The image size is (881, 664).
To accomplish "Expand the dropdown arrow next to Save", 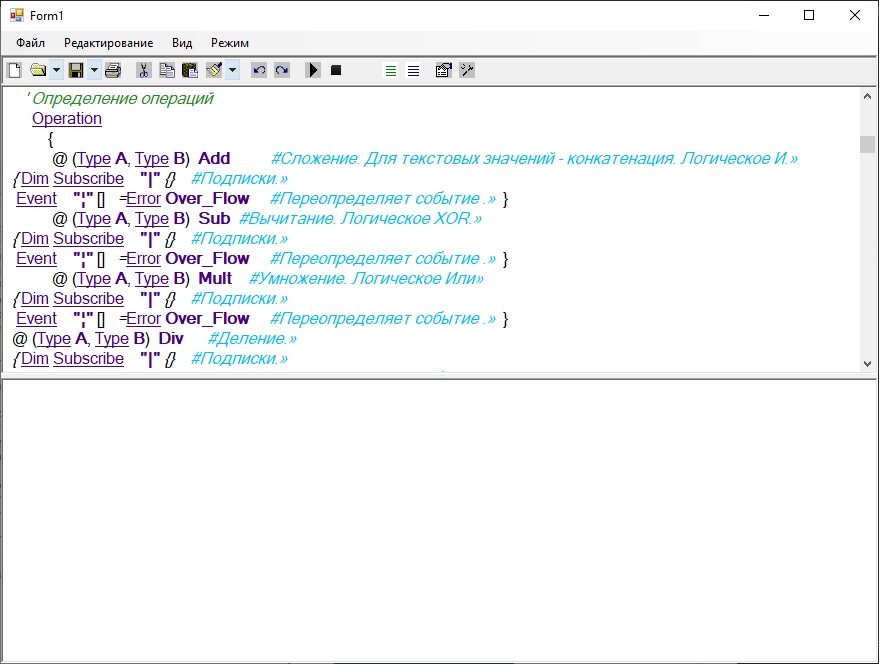I will [x=94, y=70].
